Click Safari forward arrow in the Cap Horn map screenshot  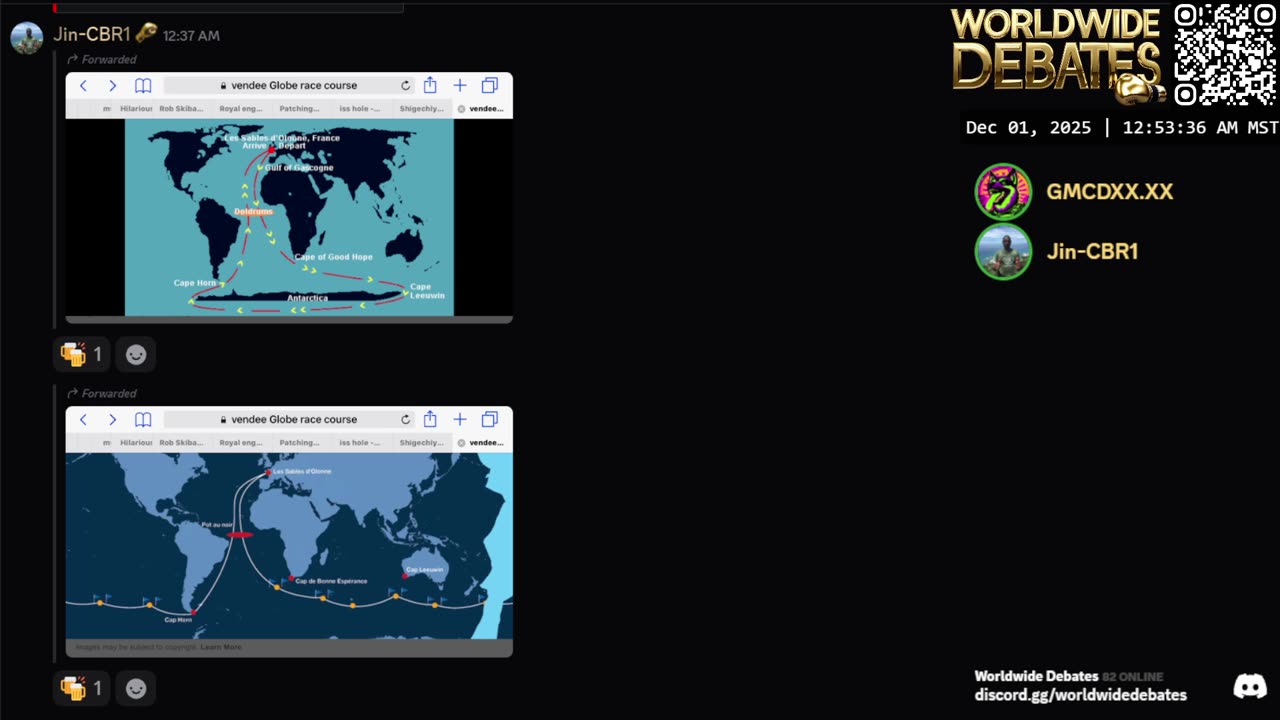click(112, 420)
